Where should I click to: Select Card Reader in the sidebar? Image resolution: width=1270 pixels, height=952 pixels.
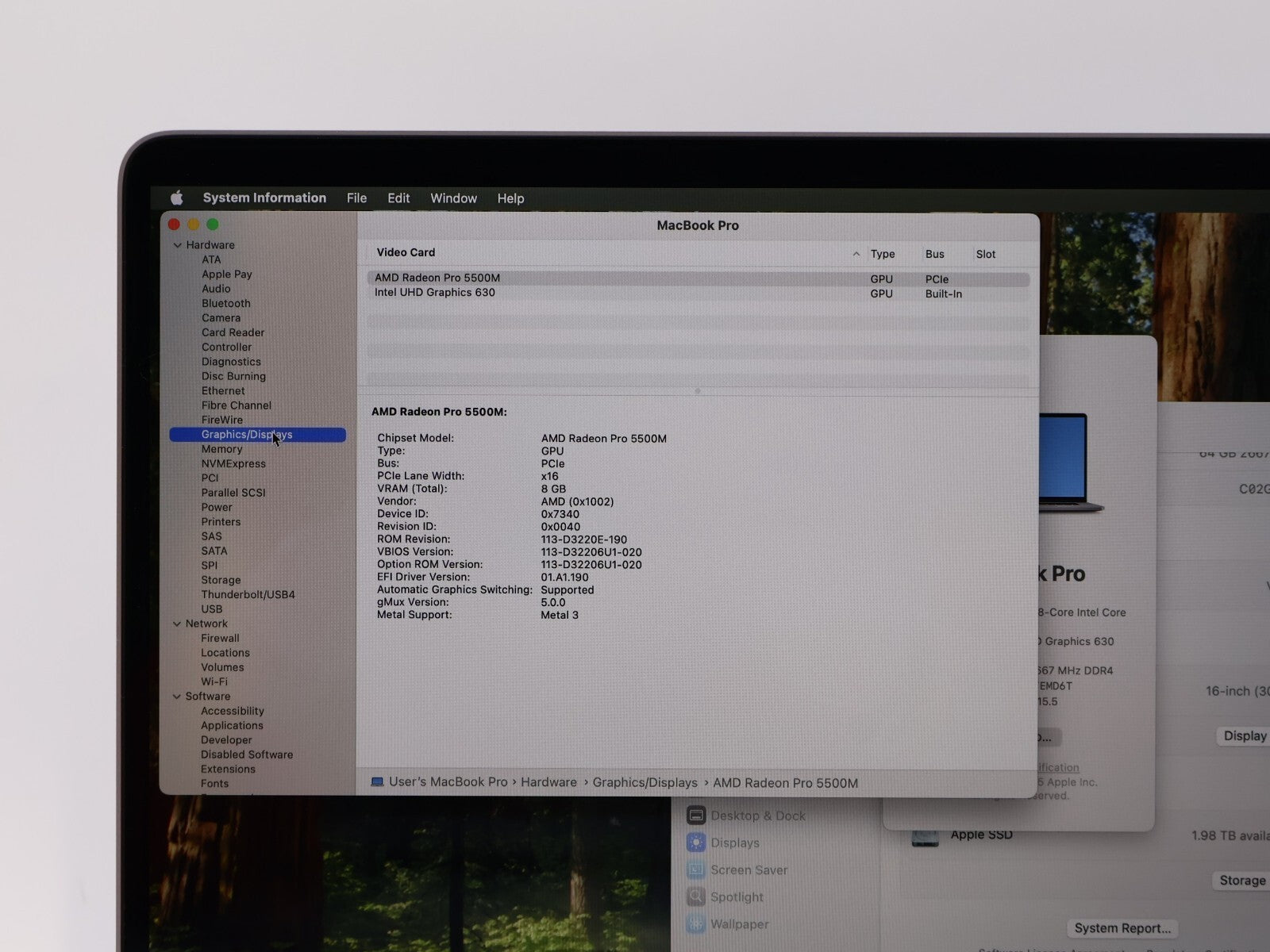tap(233, 332)
